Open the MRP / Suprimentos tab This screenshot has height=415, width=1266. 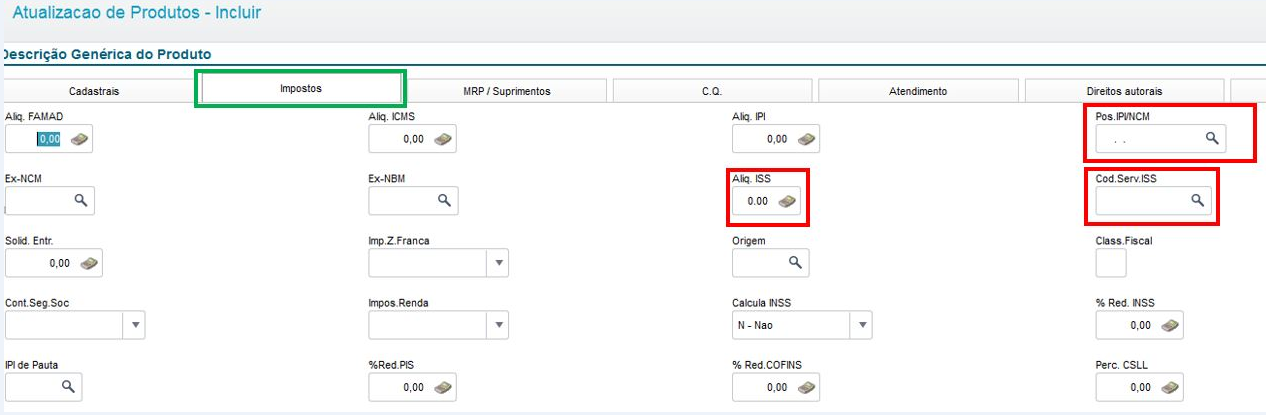(x=506, y=91)
